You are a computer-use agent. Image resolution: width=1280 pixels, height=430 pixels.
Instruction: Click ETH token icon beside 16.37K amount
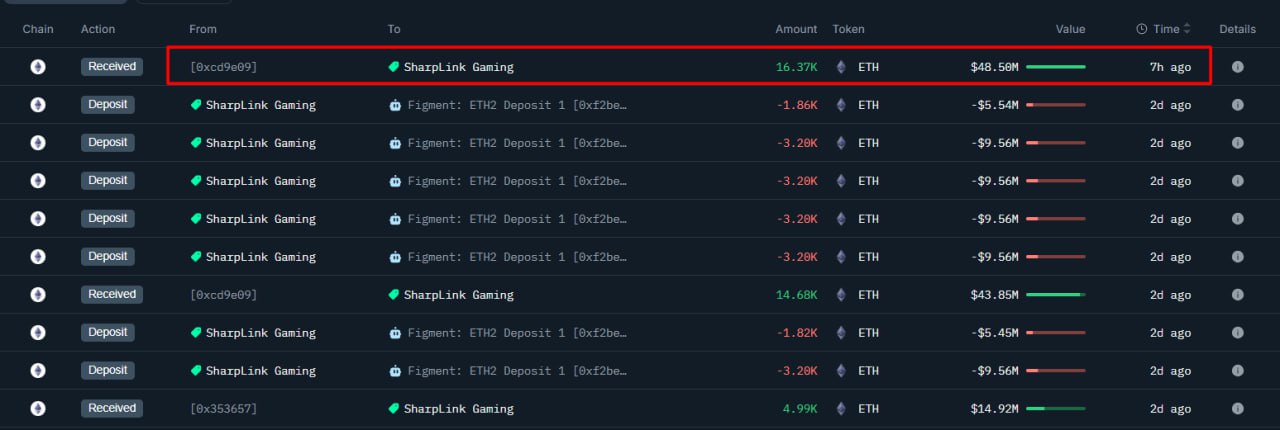(x=840, y=67)
